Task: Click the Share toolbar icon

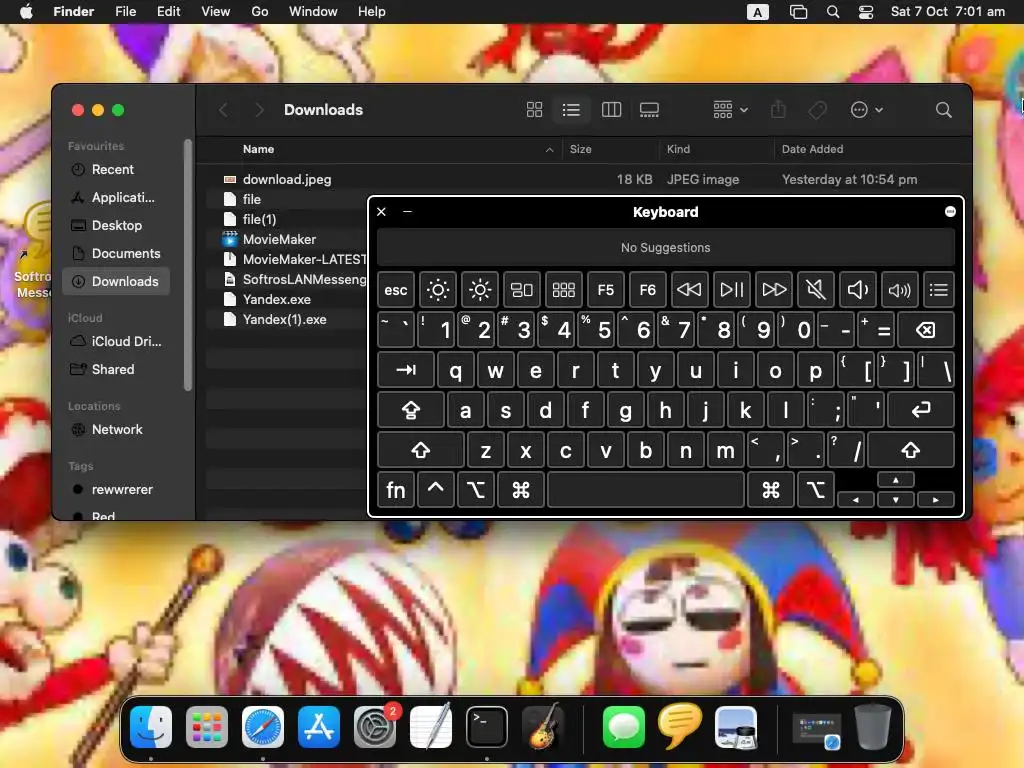Action: coord(778,109)
